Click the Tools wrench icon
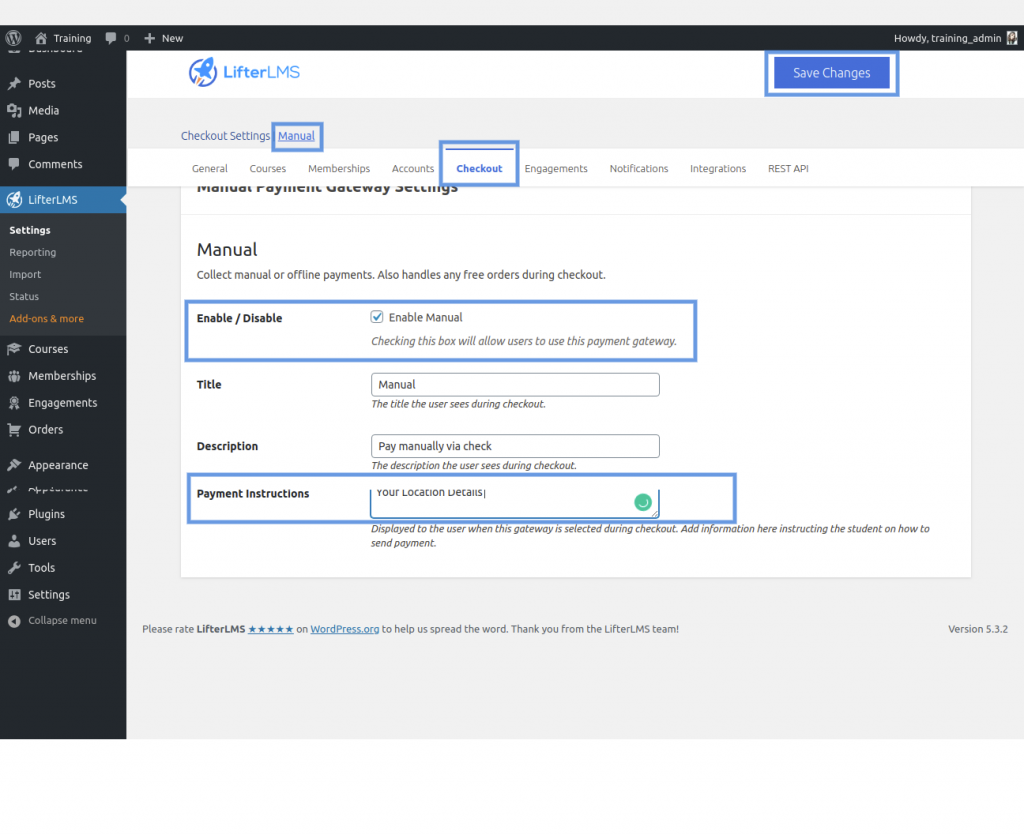 14,568
